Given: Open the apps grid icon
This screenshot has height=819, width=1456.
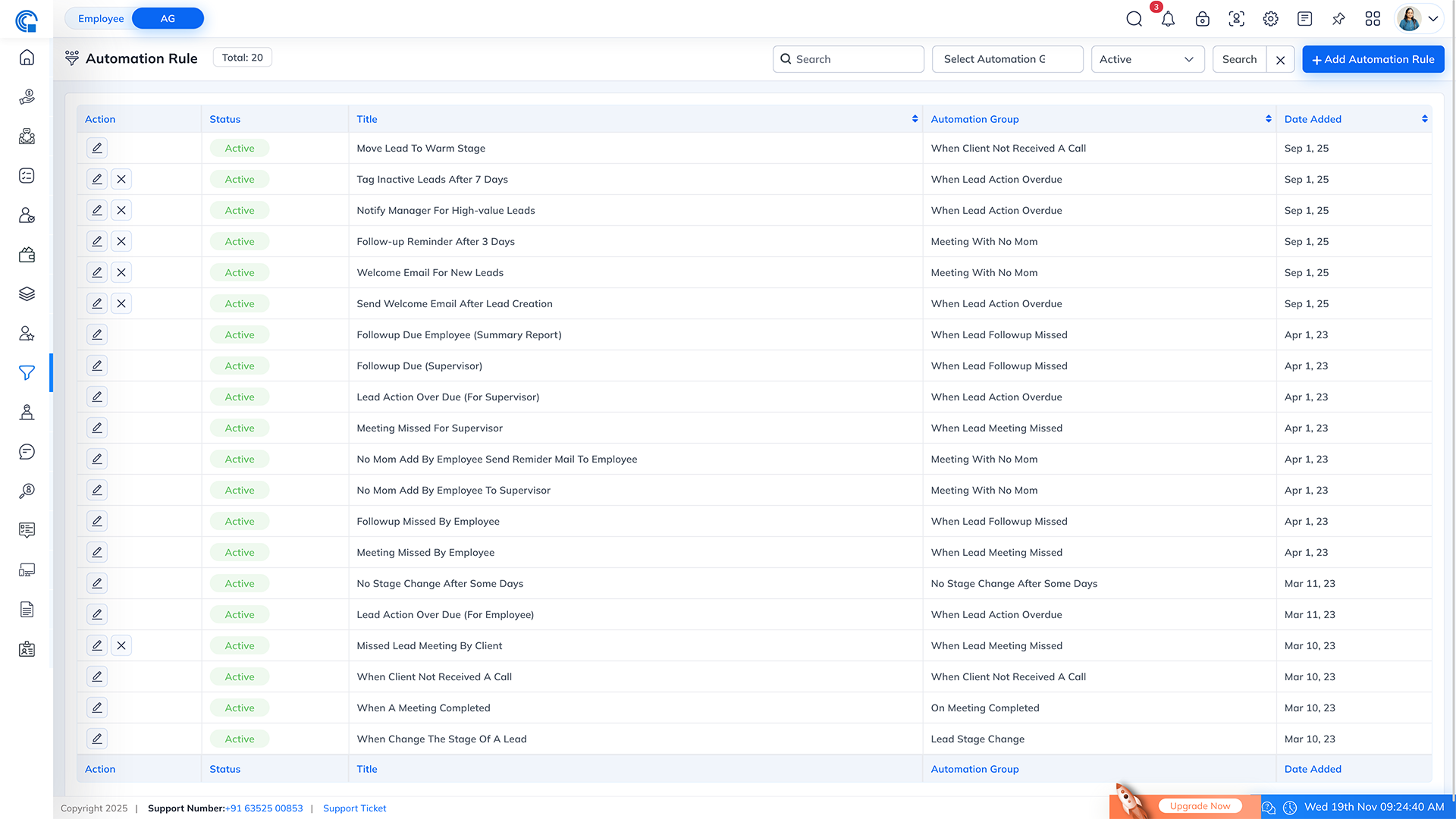Looking at the screenshot, I should pos(1373,19).
